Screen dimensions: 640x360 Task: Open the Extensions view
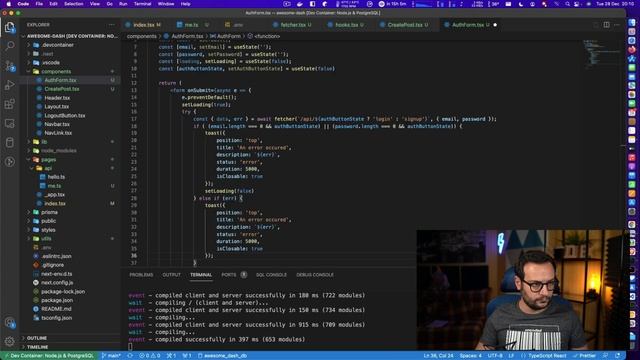pos(10,104)
